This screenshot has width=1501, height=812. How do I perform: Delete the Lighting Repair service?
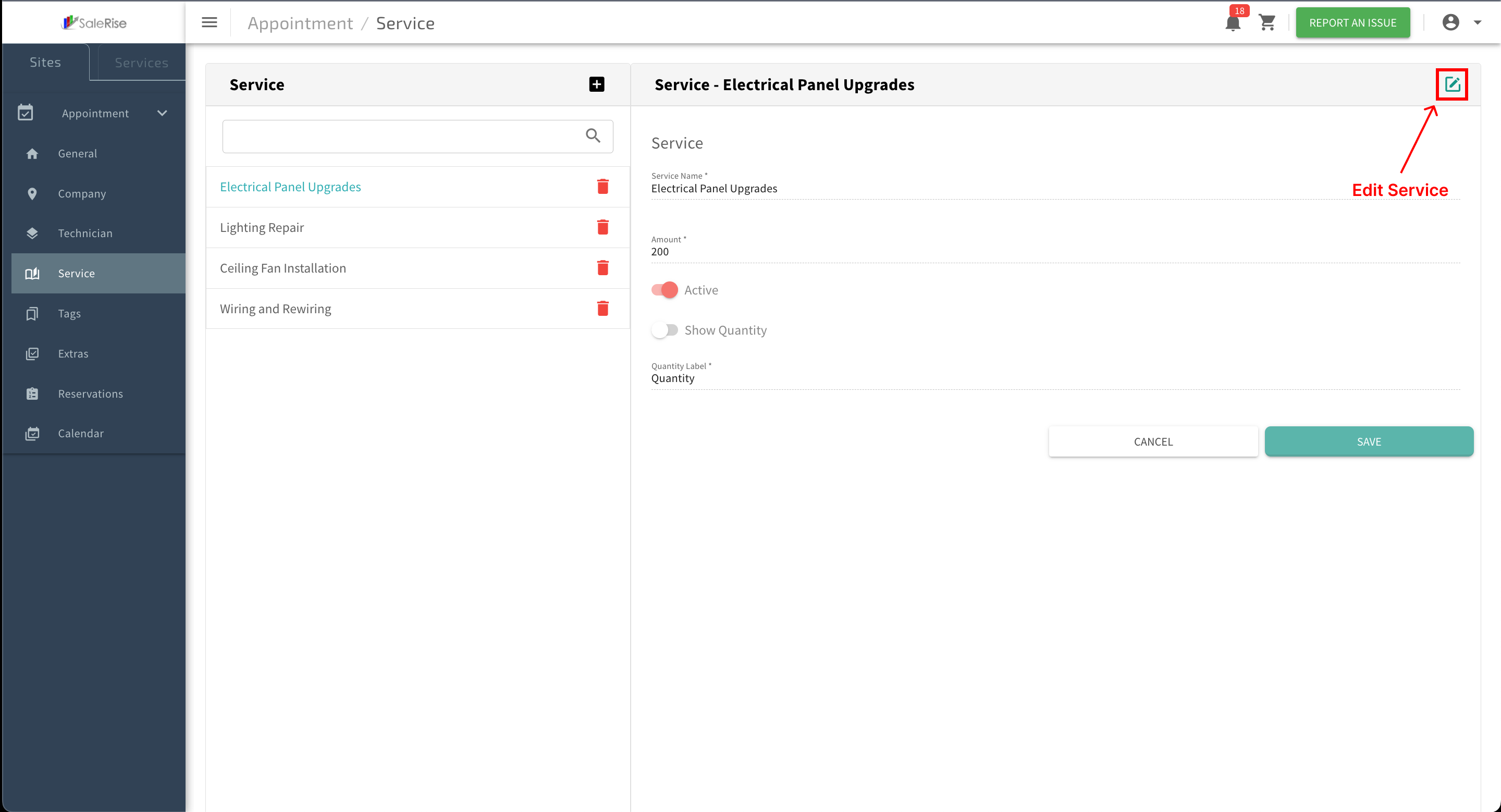pyautogui.click(x=602, y=227)
